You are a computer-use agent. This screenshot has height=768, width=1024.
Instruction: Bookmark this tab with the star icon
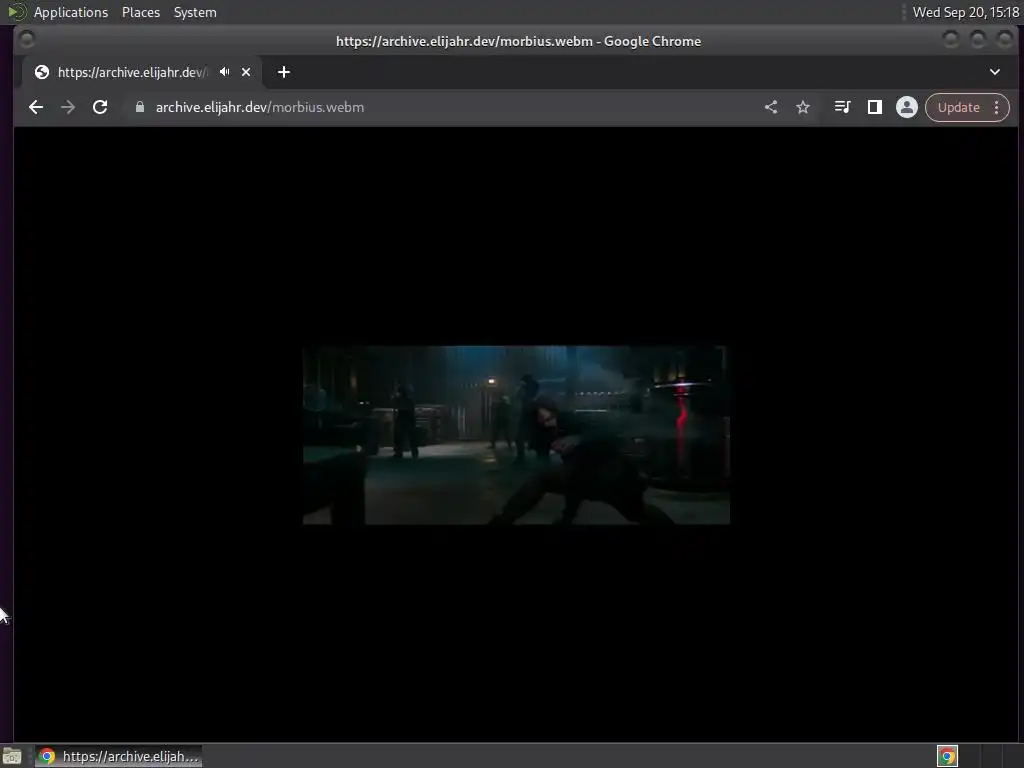tap(803, 107)
